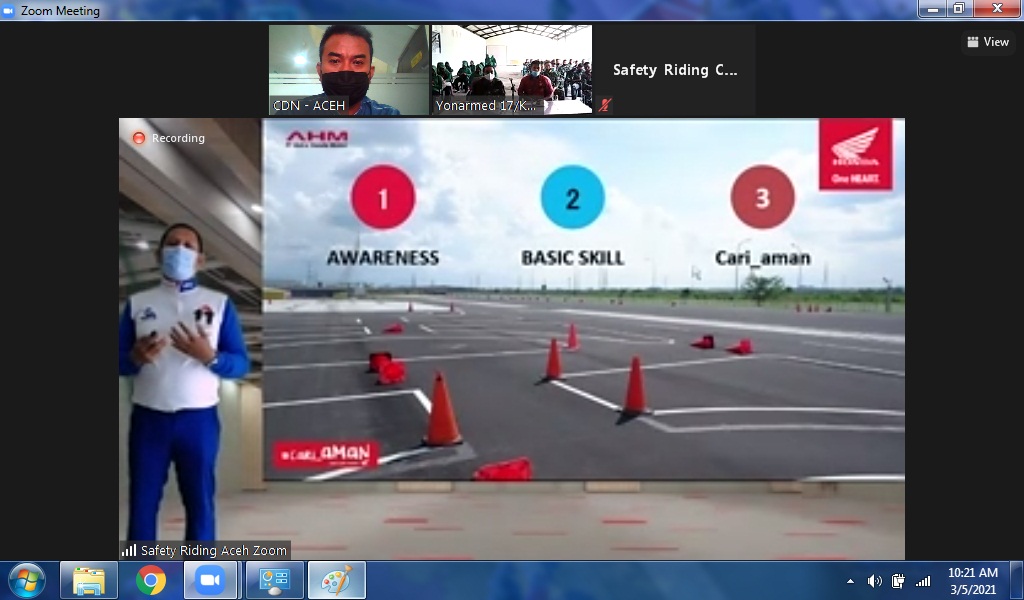
Task: Open the network signal tray icon
Action: pos(923,581)
